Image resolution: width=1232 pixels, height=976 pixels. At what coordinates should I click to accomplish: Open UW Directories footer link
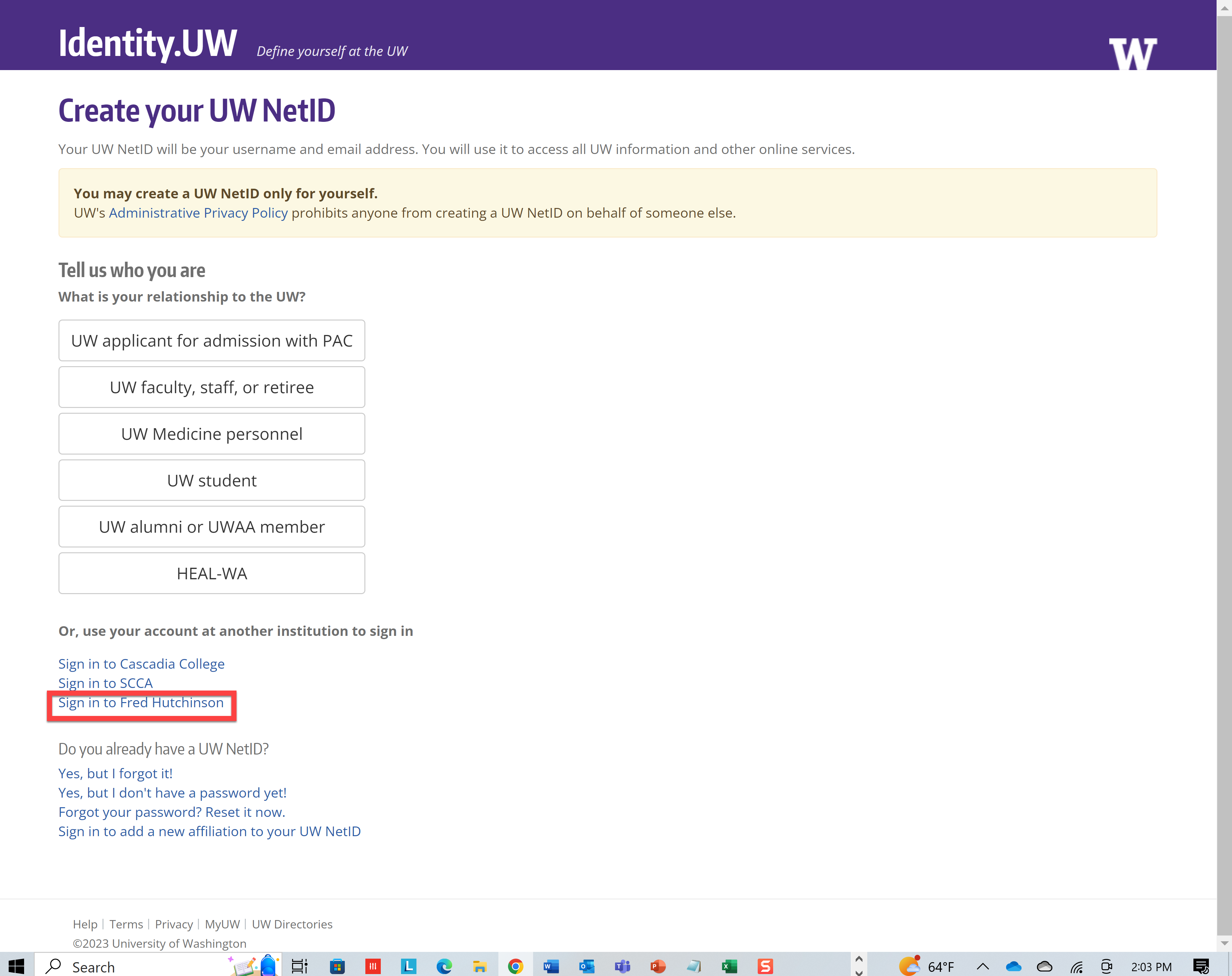[292, 925]
